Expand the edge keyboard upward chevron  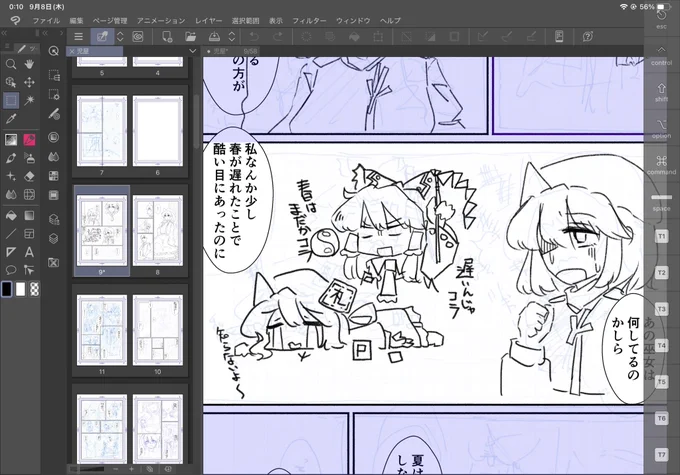pyautogui.click(x=661, y=49)
